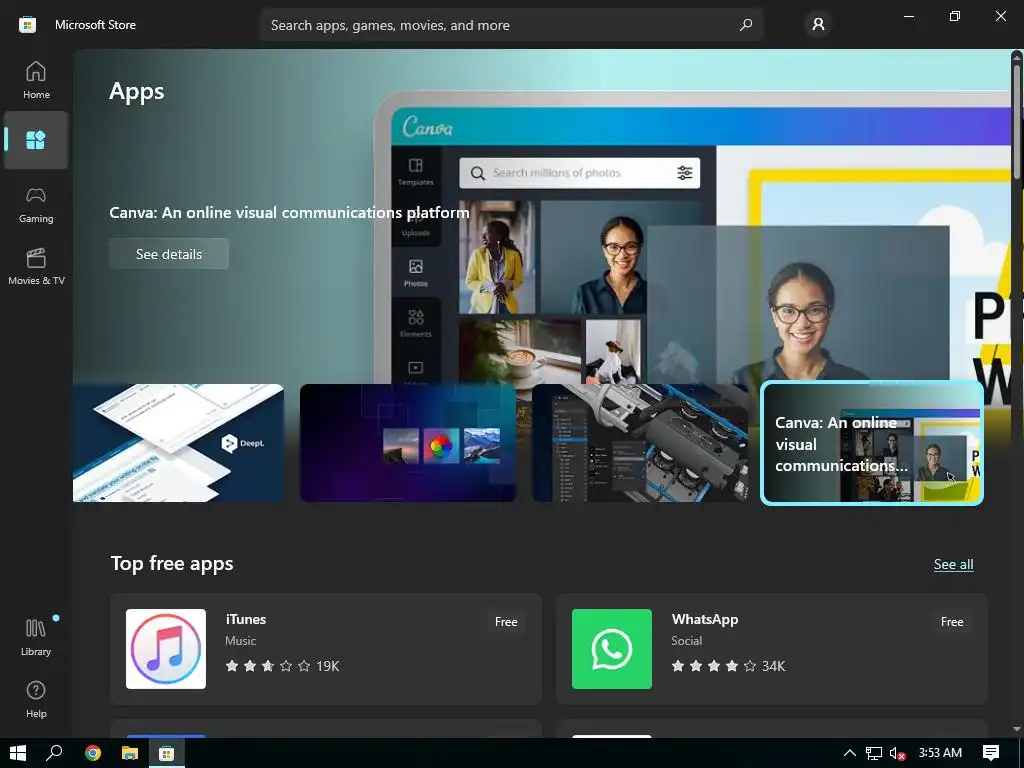Click the Microsoft Store logo icon
Viewport: 1024px width, 768px height.
point(27,25)
